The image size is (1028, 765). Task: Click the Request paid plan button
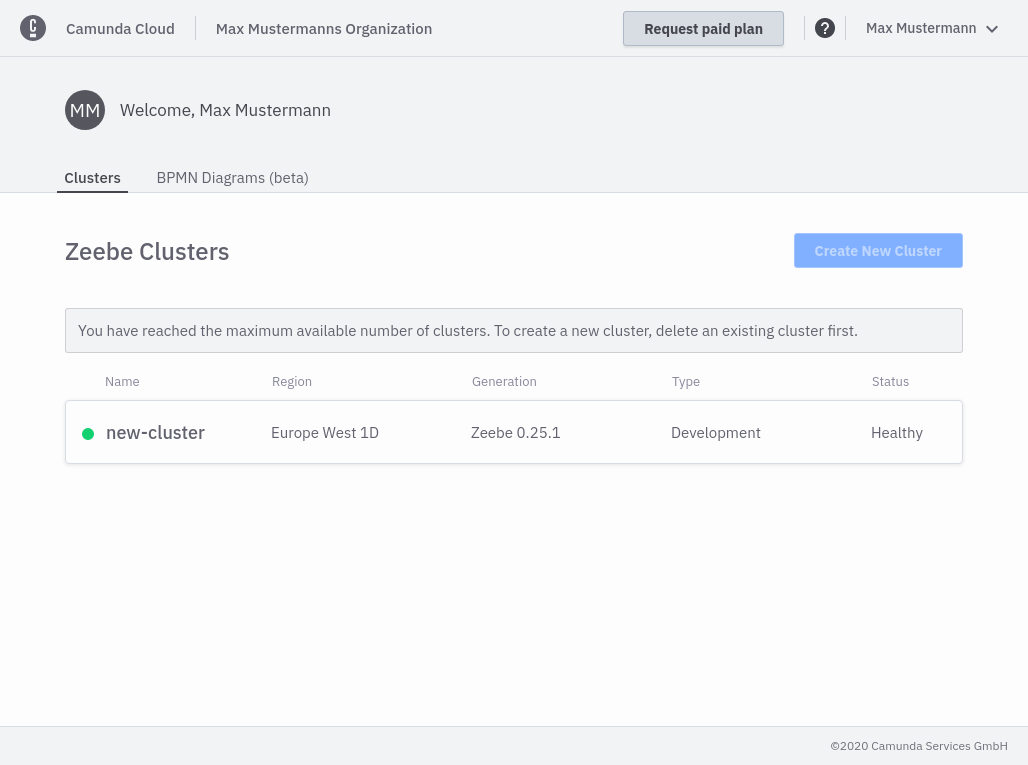703,29
